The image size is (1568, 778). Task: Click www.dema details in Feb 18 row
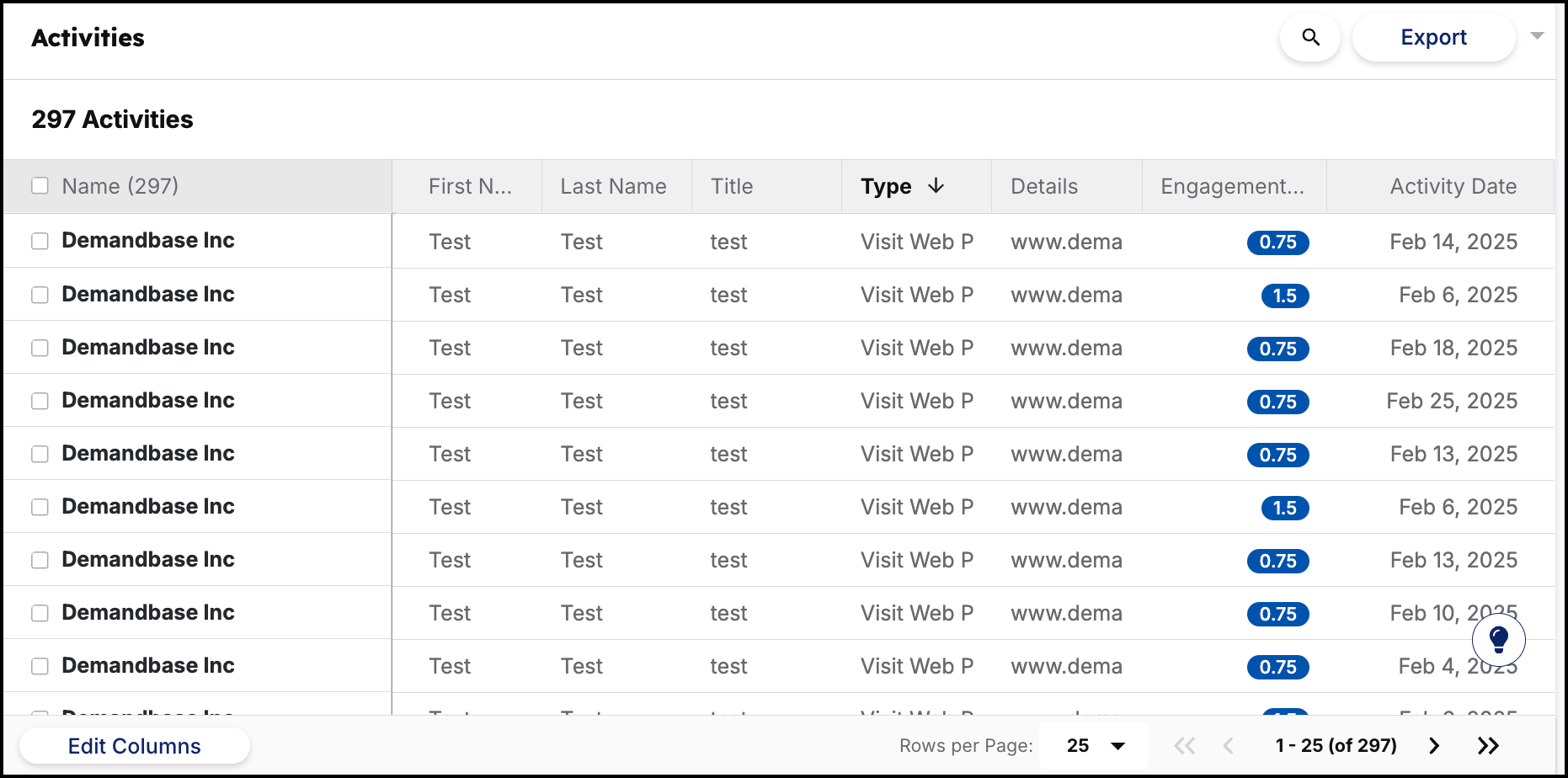pos(1066,348)
